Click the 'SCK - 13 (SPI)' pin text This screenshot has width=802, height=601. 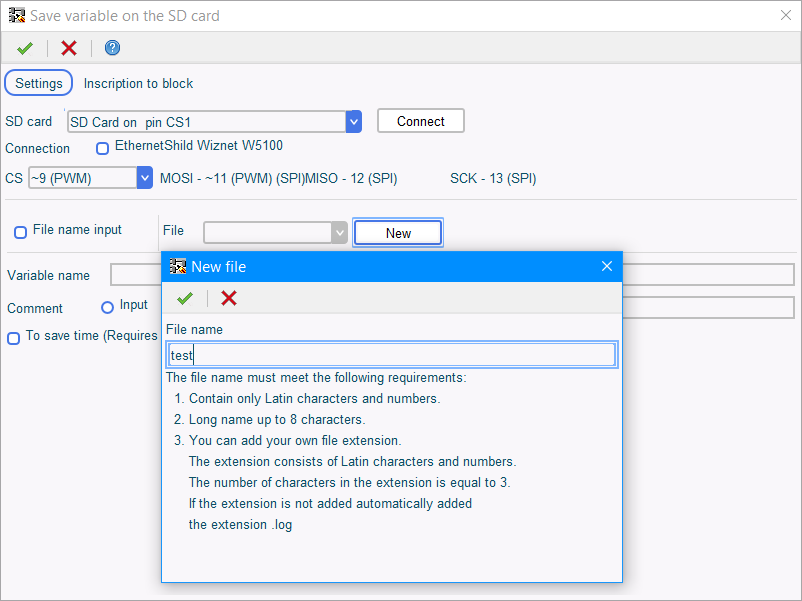pos(493,179)
